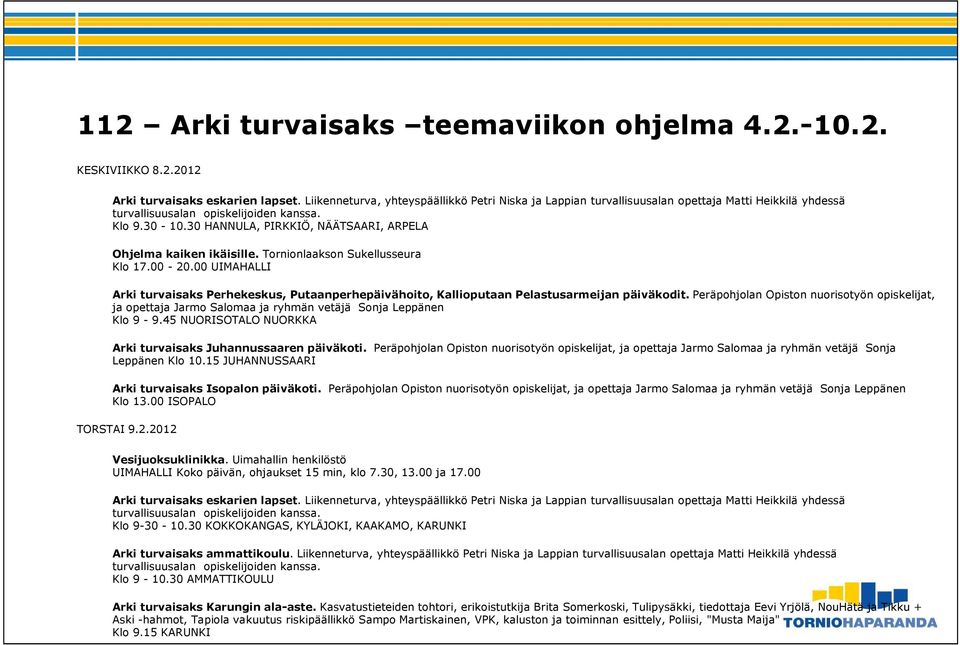Click "Arki turvaisaks Juhannussaaren päiväkoti." entry
This screenshot has width=960, height=645.
click(x=239, y=348)
